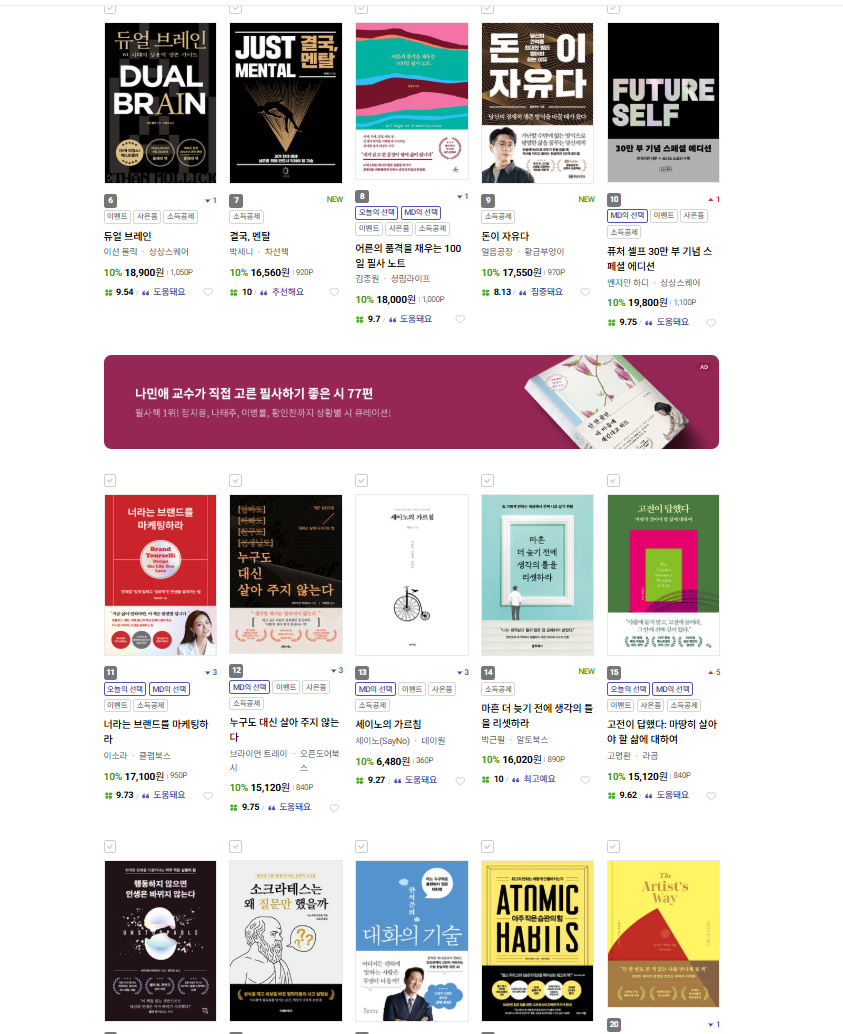This screenshot has width=843, height=1034.
Task: Select checkbox above 세이노의 가르침 cover
Action: 361,481
